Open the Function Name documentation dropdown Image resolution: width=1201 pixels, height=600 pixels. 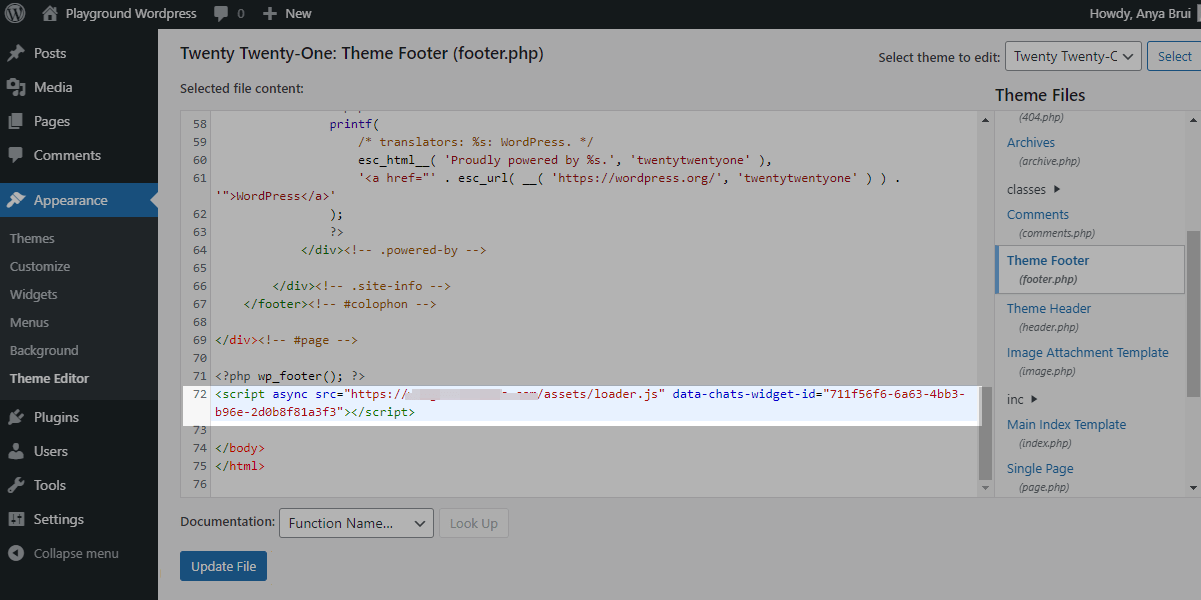(x=355, y=523)
